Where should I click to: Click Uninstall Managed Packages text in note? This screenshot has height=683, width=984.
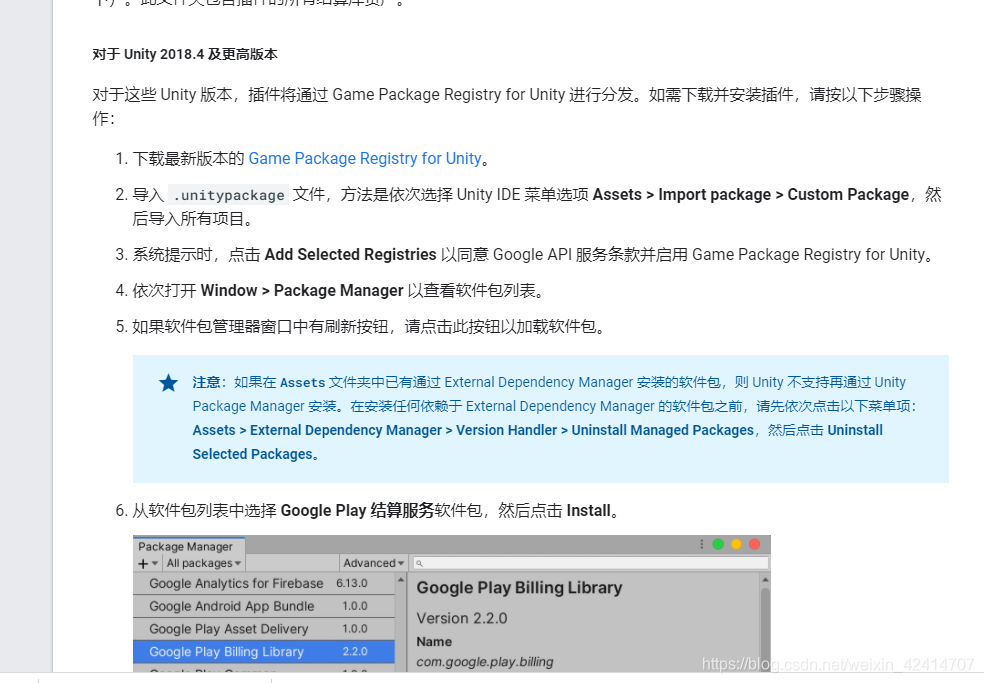(662, 430)
